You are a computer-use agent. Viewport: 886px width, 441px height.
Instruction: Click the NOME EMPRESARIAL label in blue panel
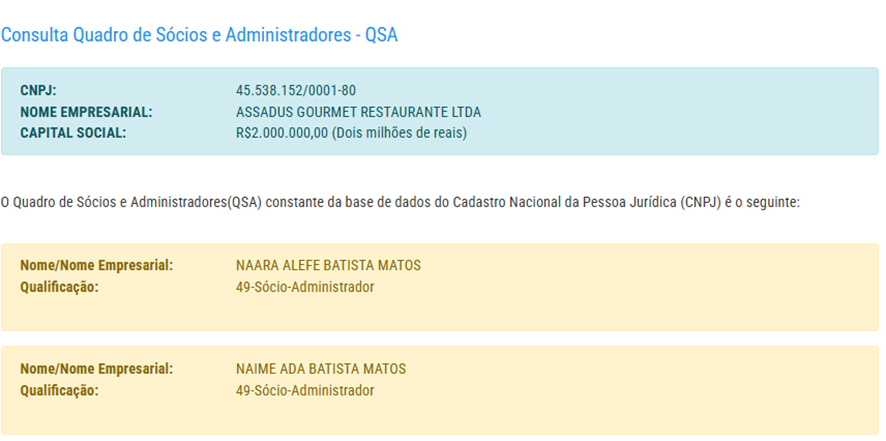86,111
